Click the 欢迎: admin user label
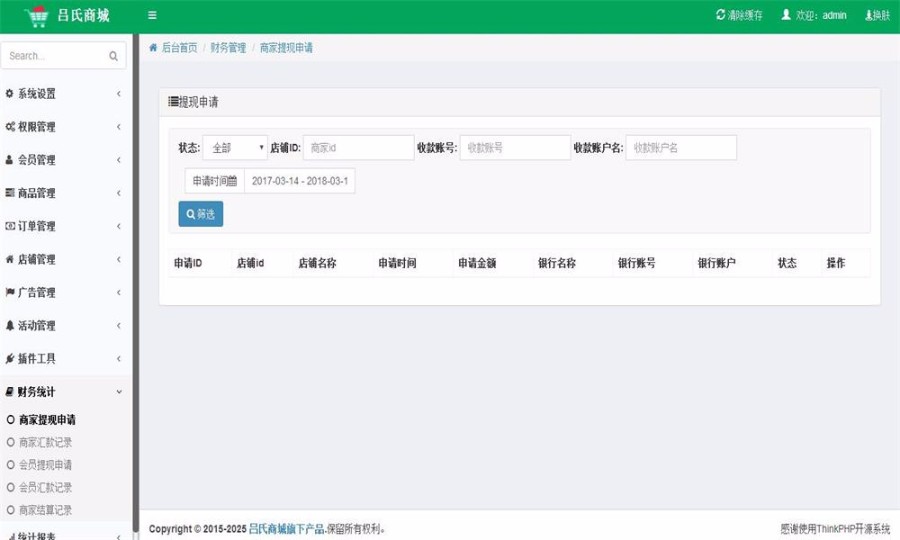Viewport: 900px width, 540px height. pos(821,15)
